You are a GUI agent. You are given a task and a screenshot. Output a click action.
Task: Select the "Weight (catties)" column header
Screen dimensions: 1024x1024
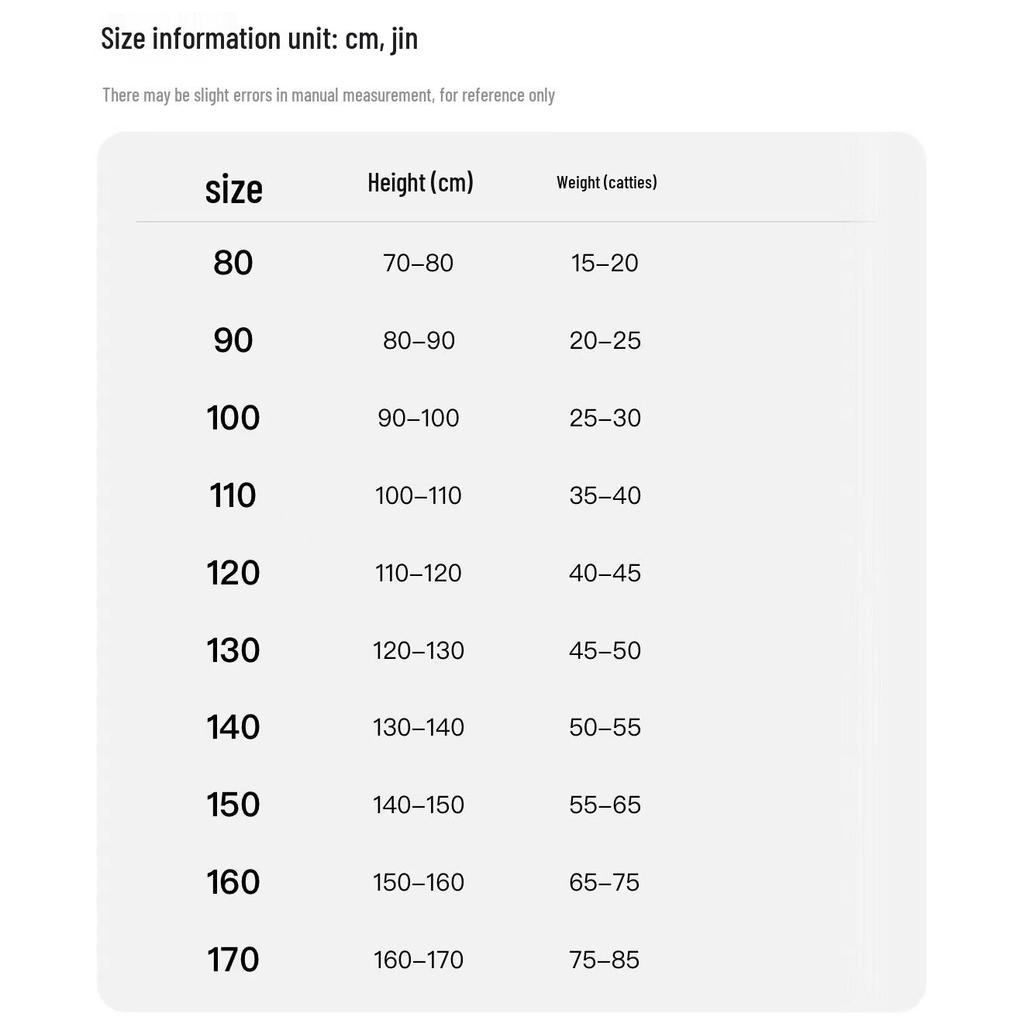coord(606,182)
